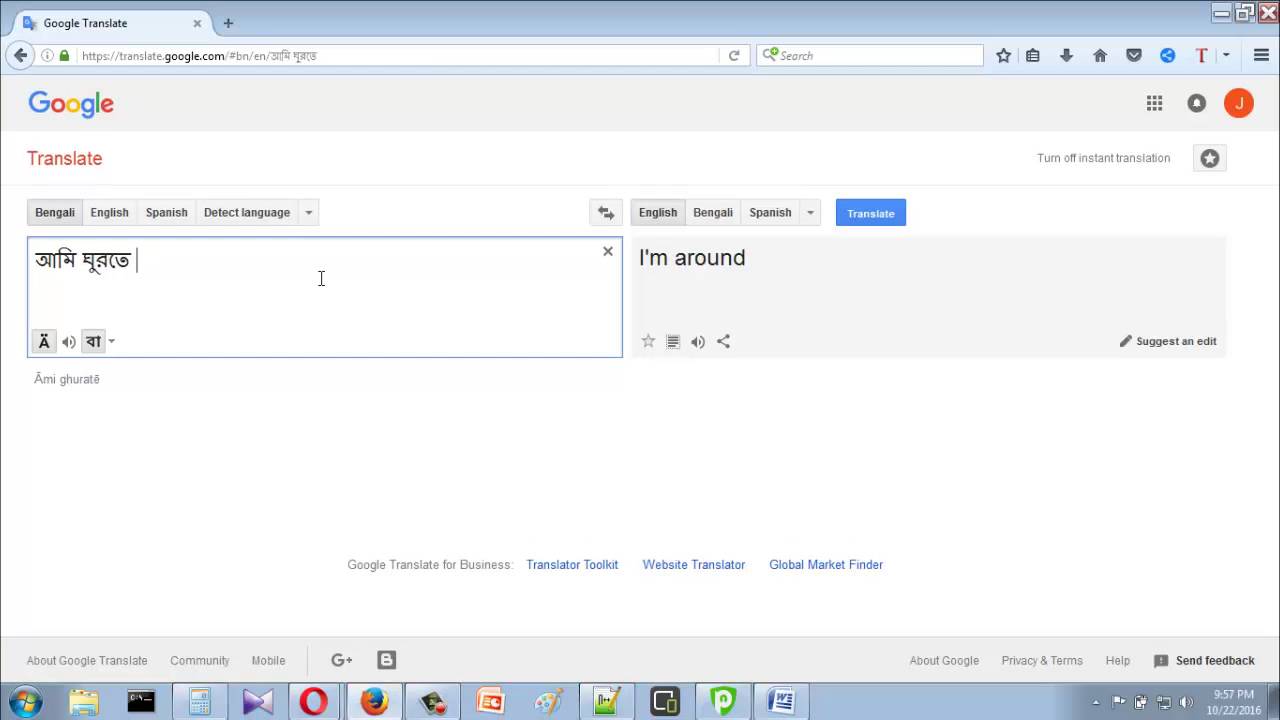Image resolution: width=1280 pixels, height=720 pixels.
Task: Turn off instant translation
Action: (x=1103, y=158)
